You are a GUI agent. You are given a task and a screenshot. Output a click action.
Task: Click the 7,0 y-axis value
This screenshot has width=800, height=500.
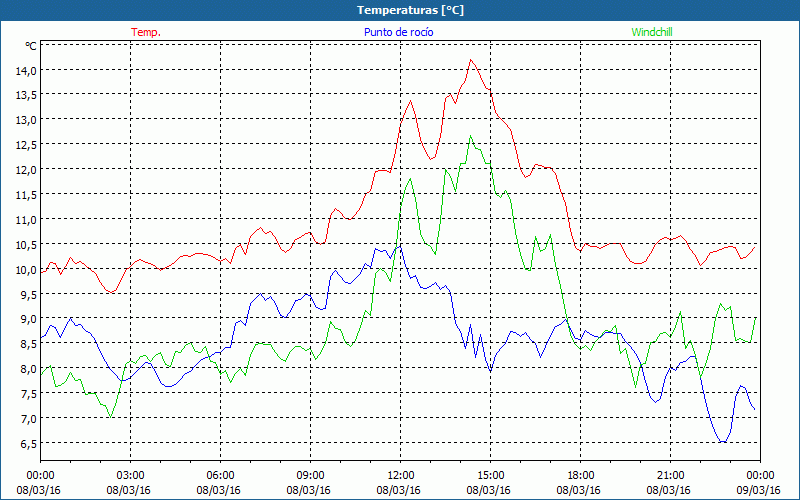coord(29,419)
